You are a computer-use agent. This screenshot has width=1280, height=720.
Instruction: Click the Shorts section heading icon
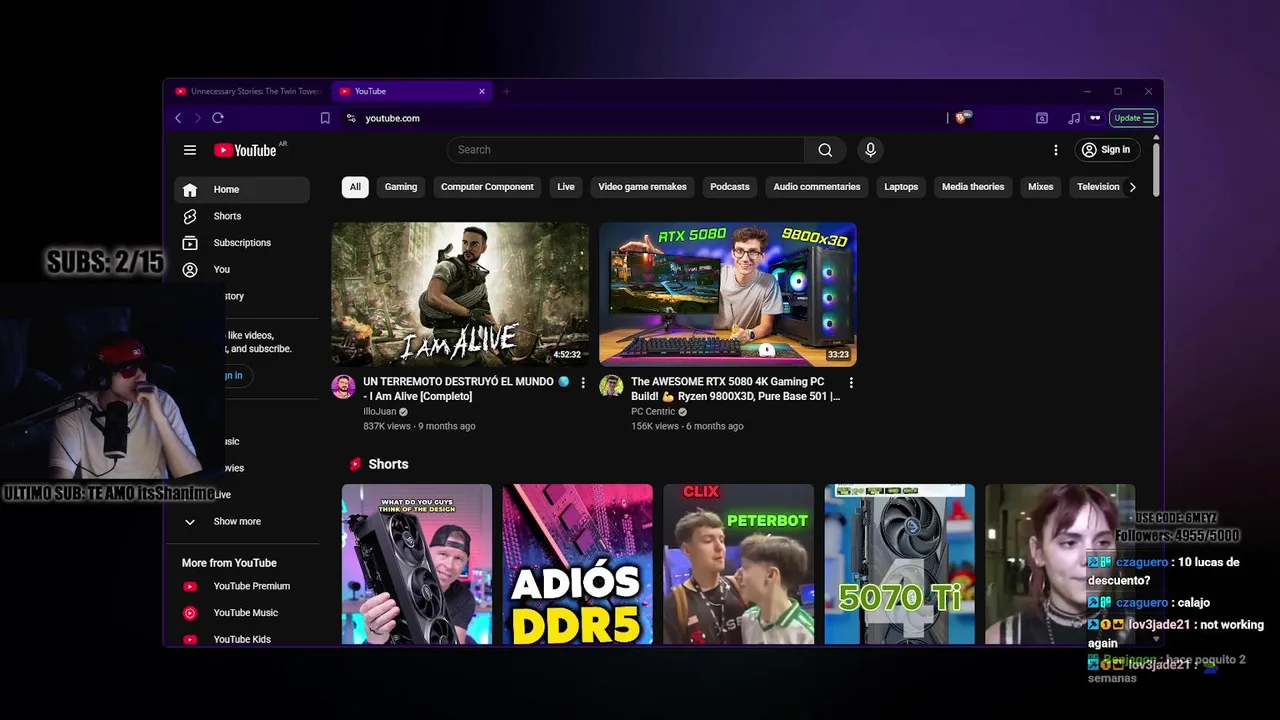pyautogui.click(x=355, y=464)
